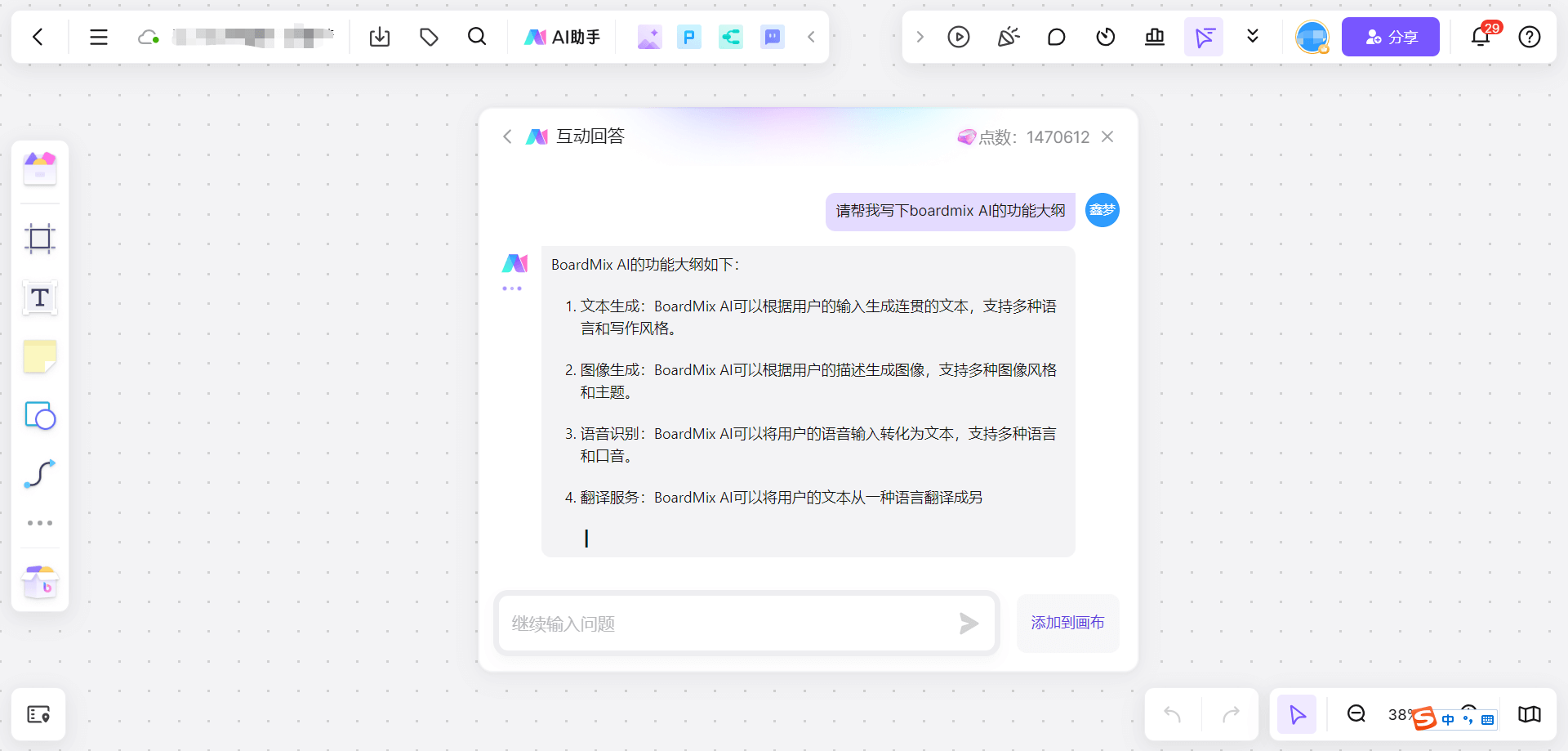Open the voting icon

[1155, 37]
